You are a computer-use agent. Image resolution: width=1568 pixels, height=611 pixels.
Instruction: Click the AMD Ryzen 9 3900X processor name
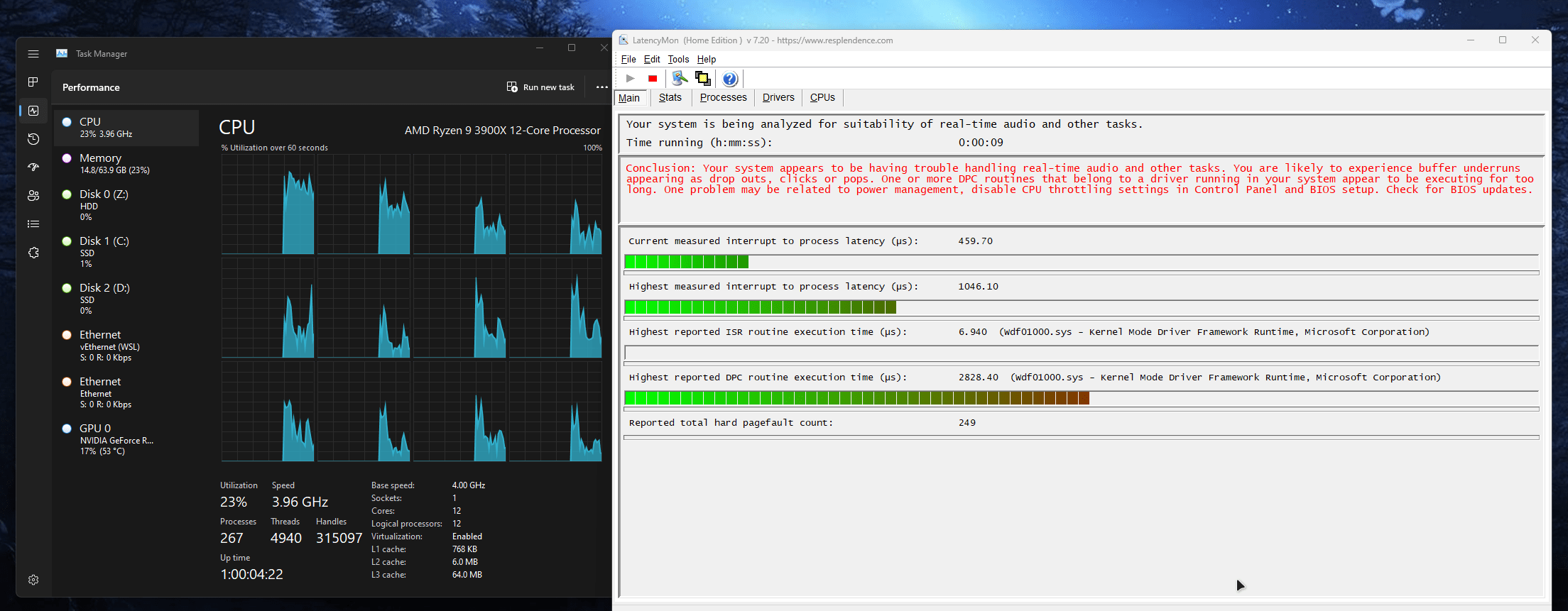pyautogui.click(x=503, y=131)
